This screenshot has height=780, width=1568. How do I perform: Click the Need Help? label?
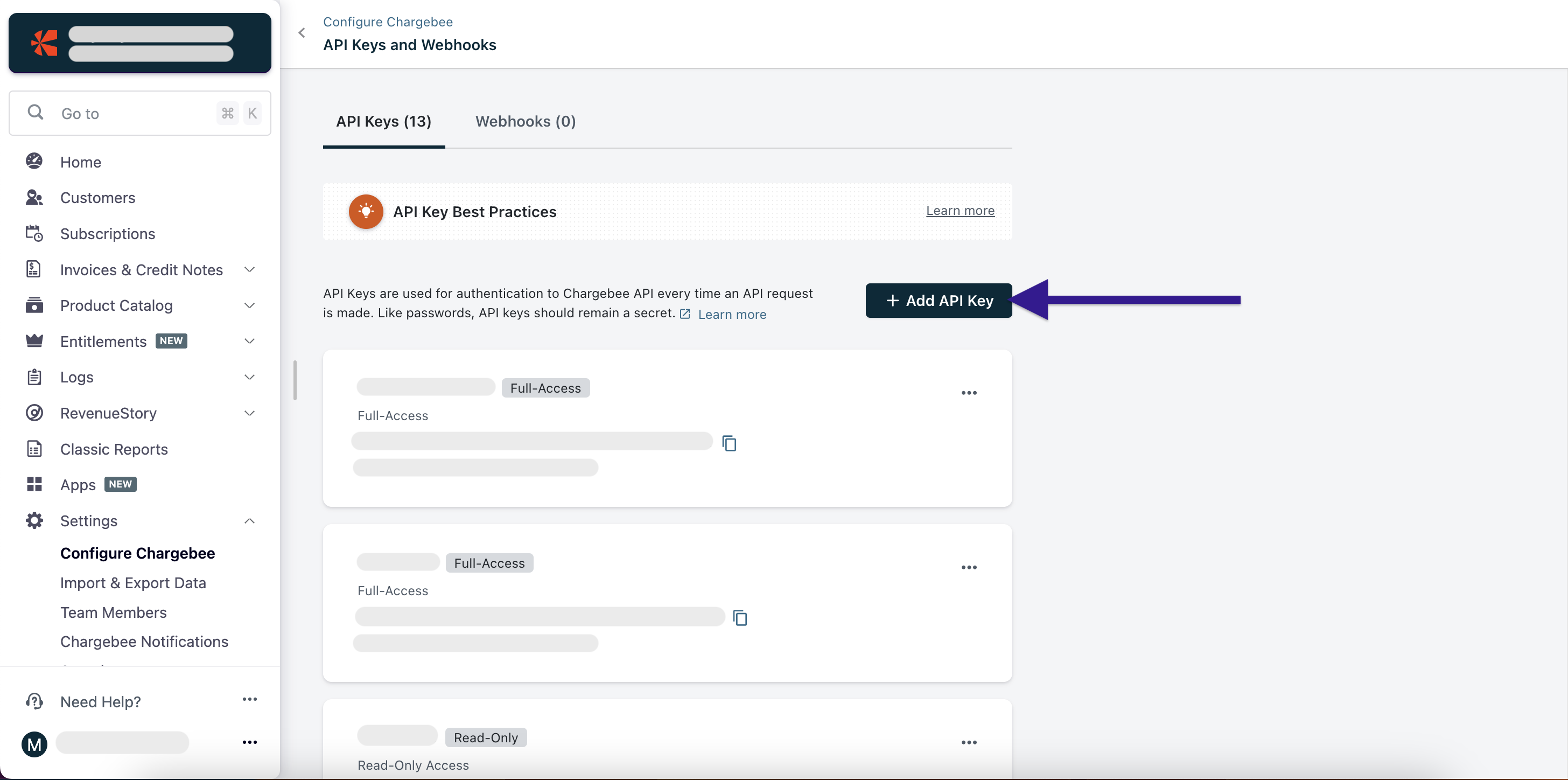point(101,701)
